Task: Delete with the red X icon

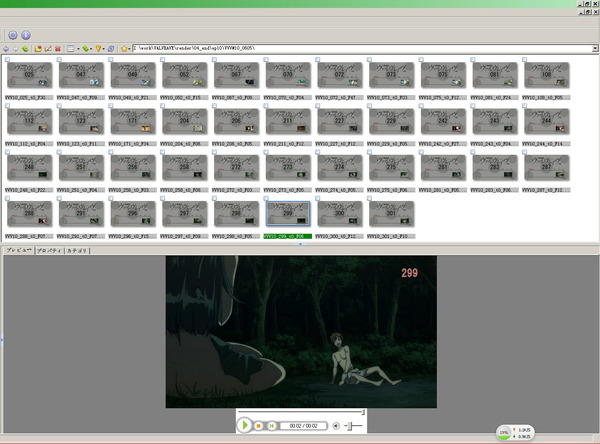Action: pyautogui.click(x=58, y=49)
